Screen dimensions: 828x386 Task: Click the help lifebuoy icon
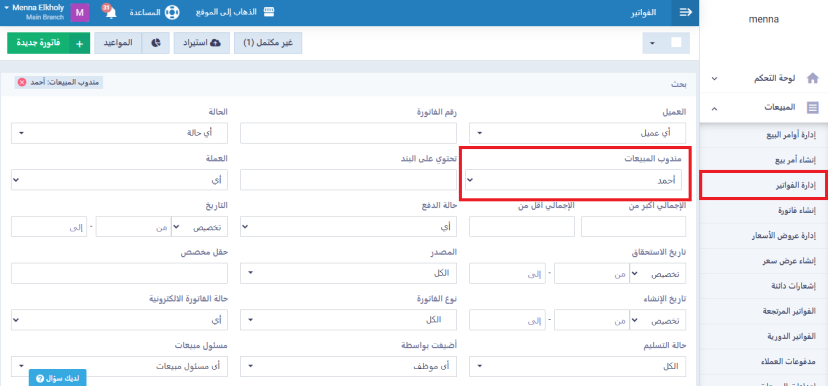click(x=172, y=12)
